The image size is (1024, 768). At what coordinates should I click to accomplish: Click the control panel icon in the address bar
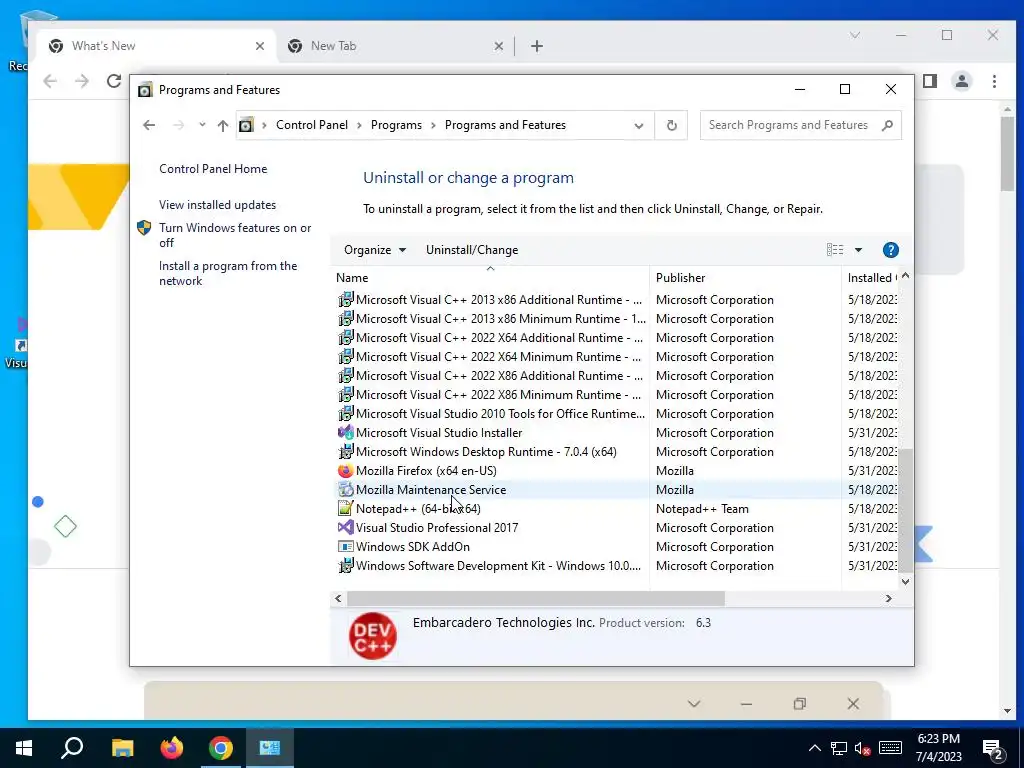tap(246, 125)
